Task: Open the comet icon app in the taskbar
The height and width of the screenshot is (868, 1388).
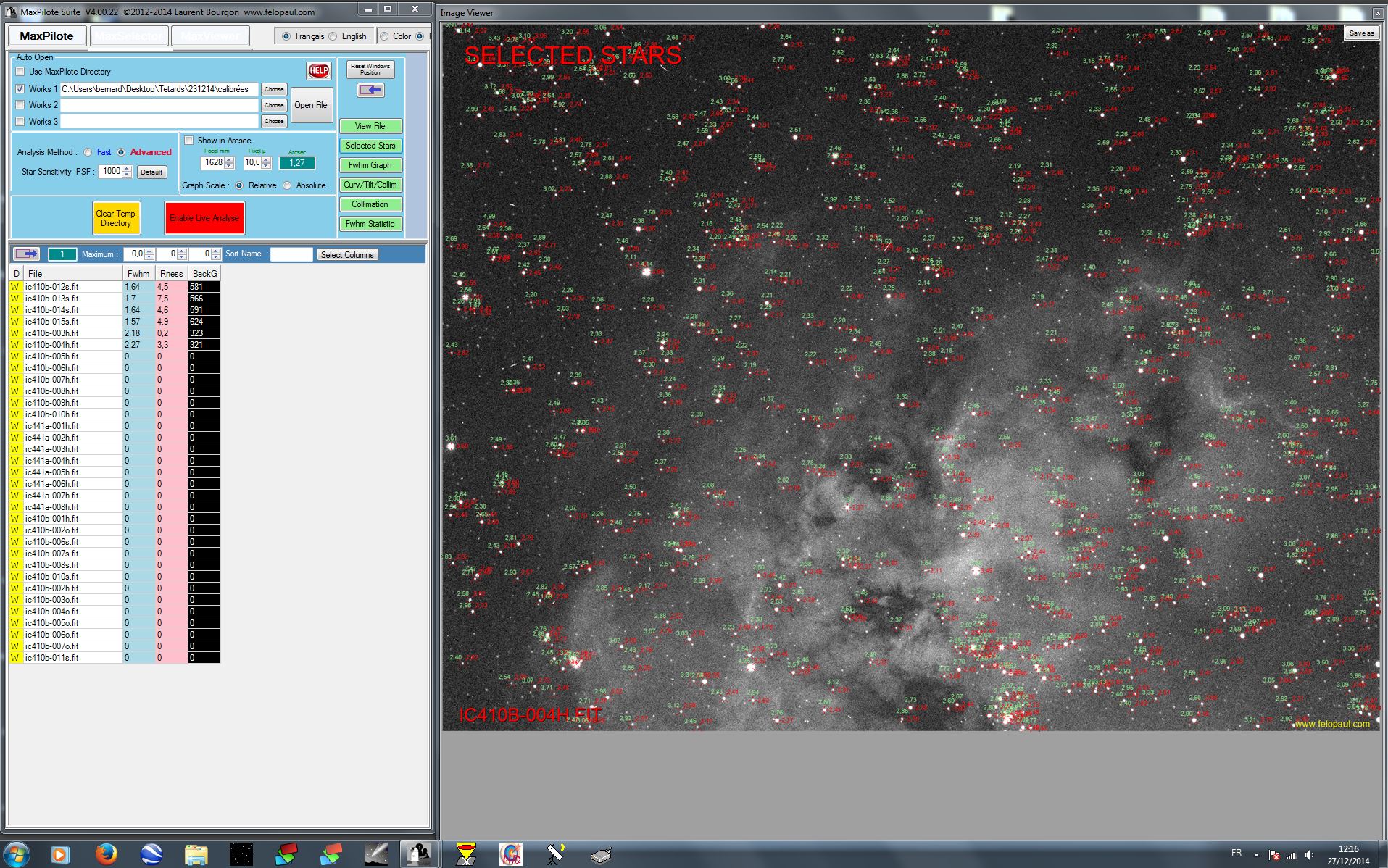Action: pos(376,855)
